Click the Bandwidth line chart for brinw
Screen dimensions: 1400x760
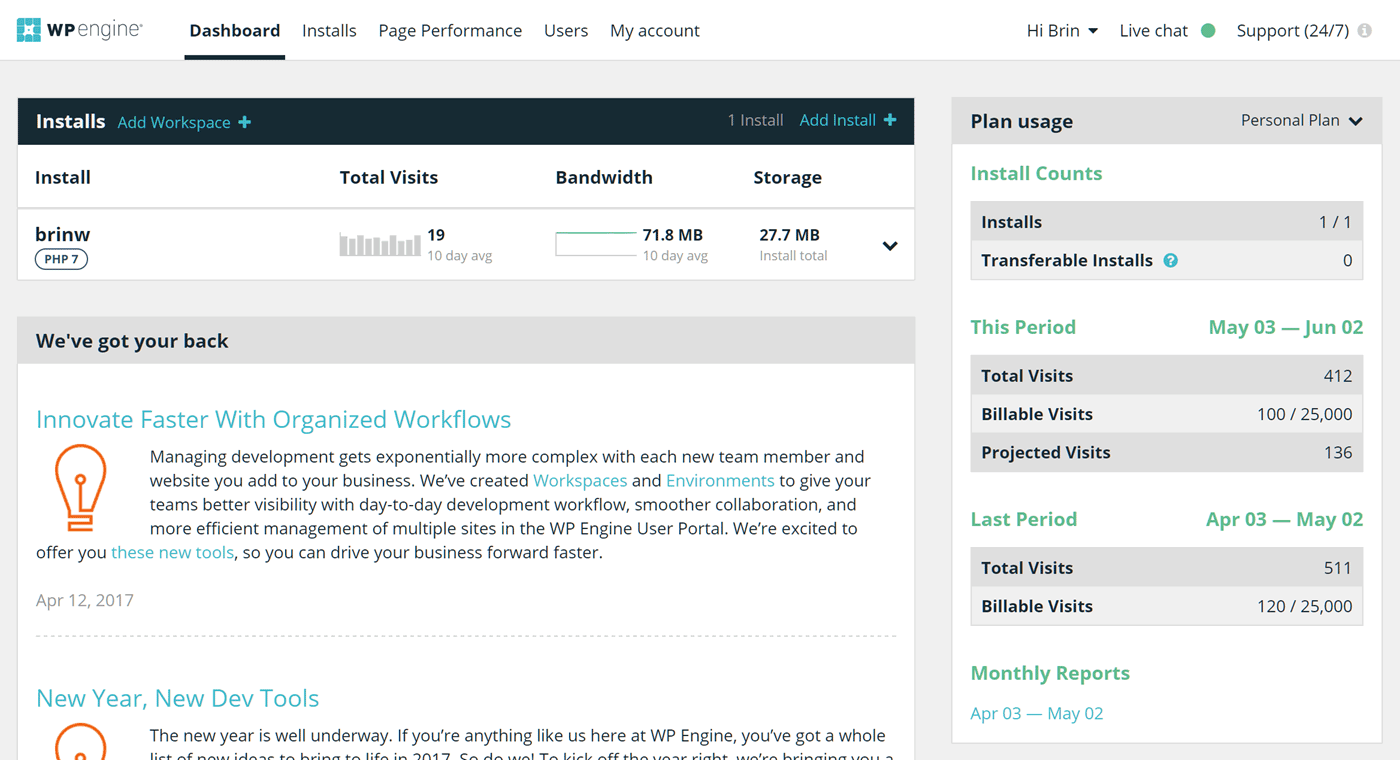pos(595,244)
